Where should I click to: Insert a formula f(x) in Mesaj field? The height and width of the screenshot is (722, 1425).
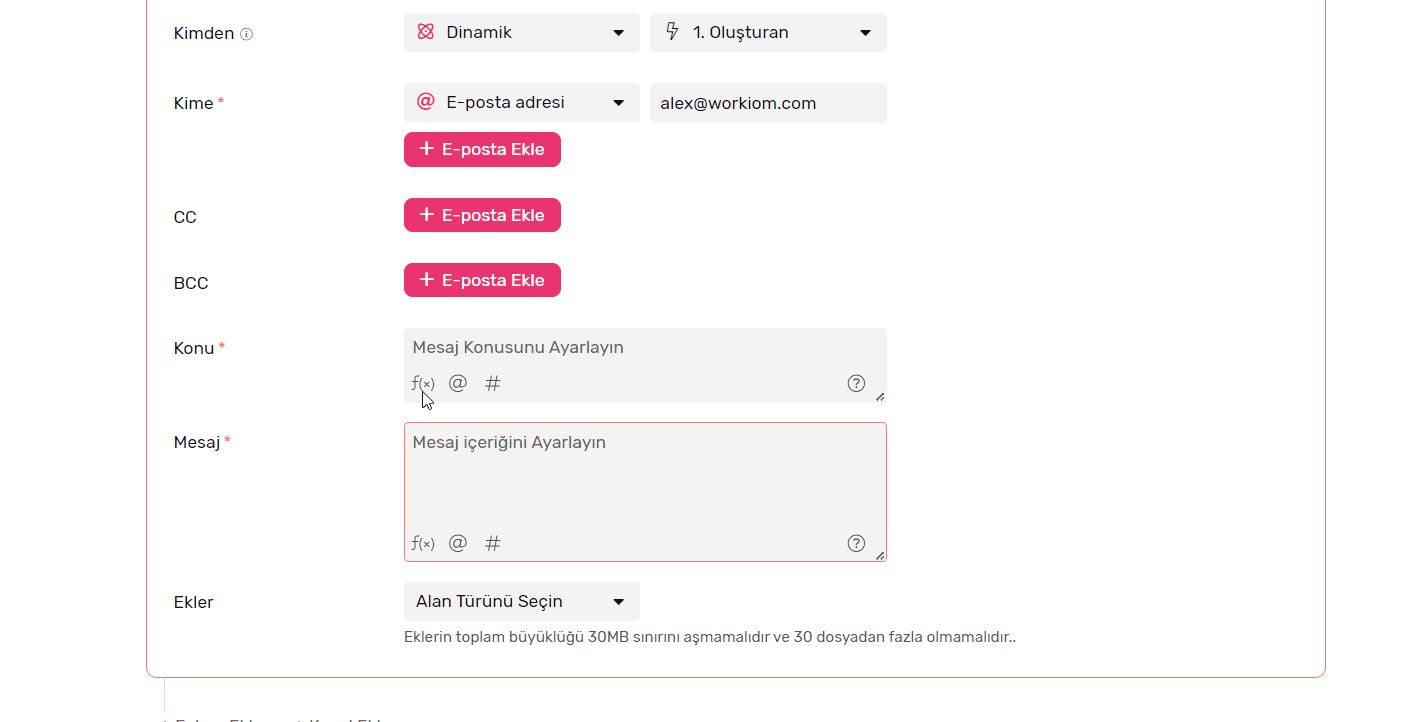click(x=423, y=543)
